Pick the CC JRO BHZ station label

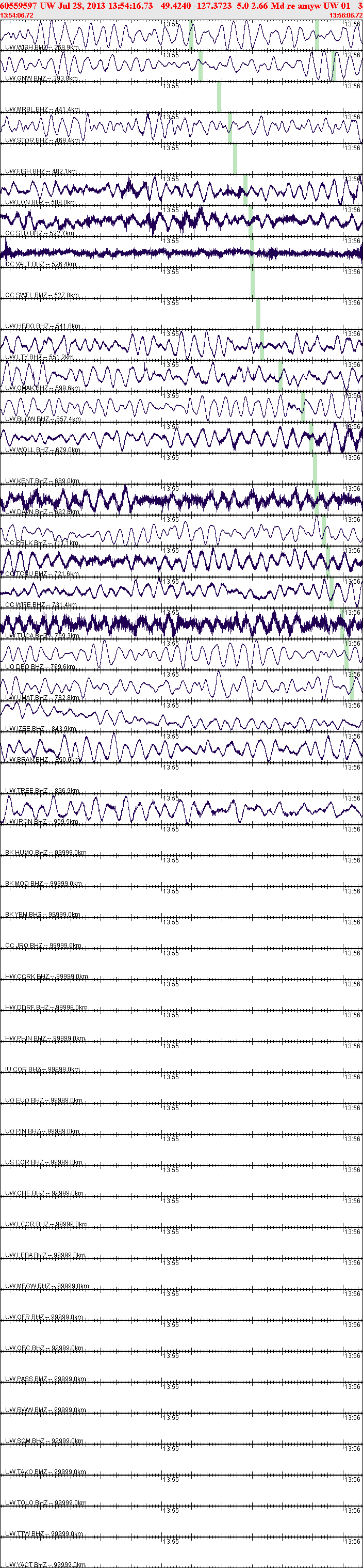coord(43,947)
